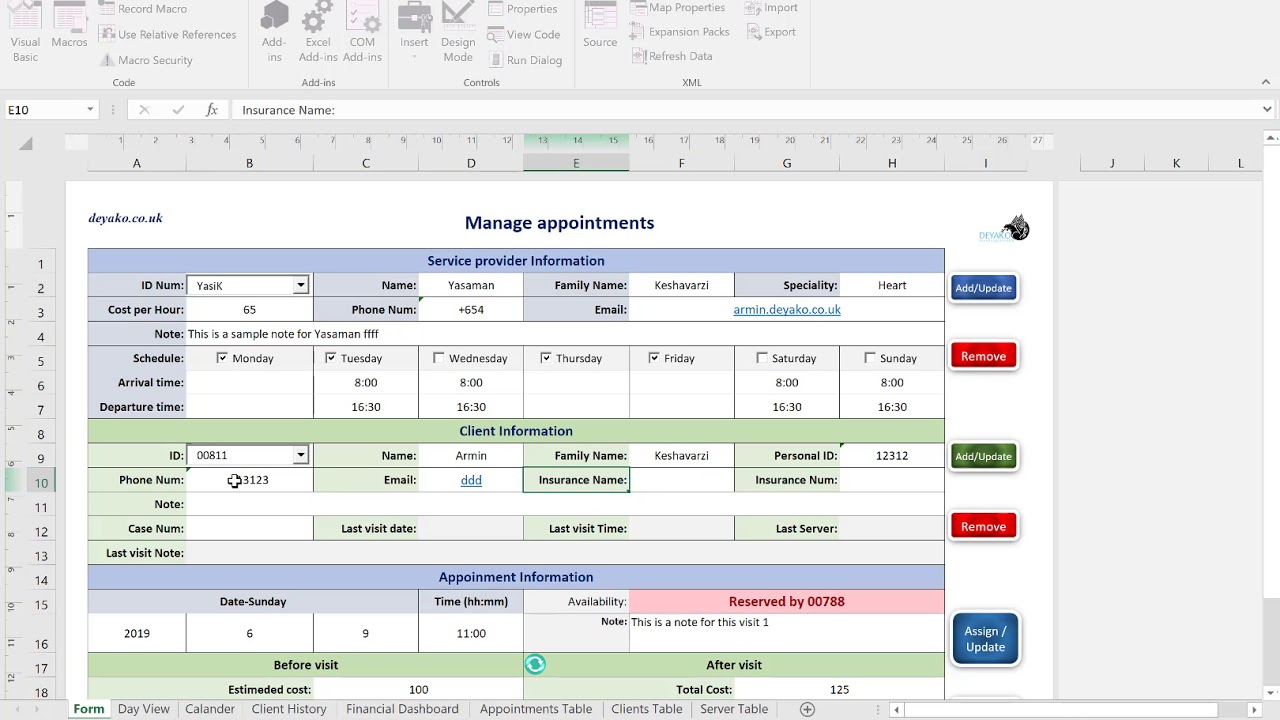
Task: Open the Name Box dropdown
Action: tap(90, 110)
